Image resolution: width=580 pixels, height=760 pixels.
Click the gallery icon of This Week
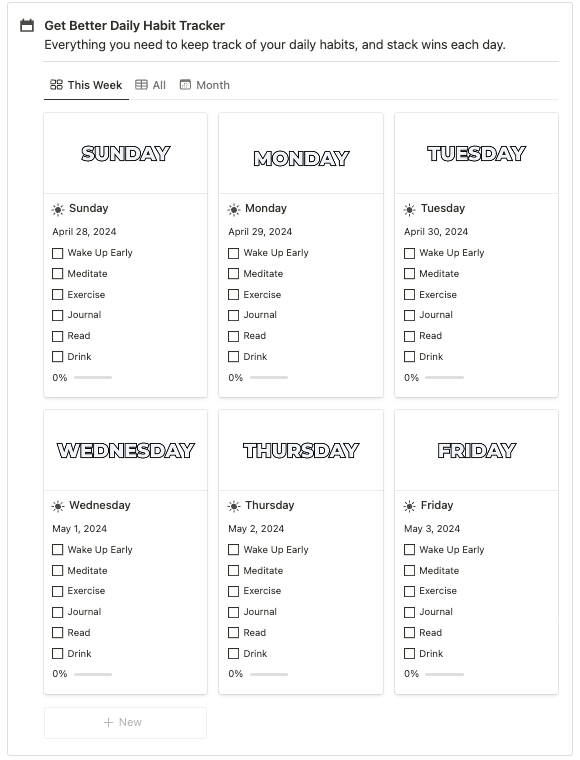(x=56, y=85)
